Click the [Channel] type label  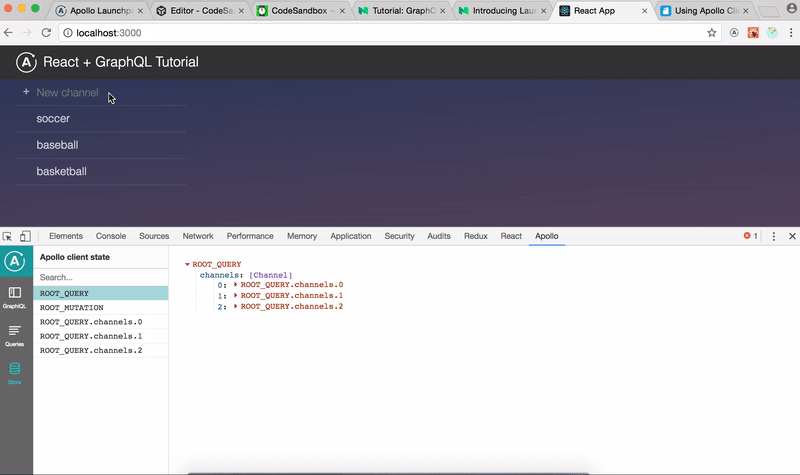coord(270,275)
